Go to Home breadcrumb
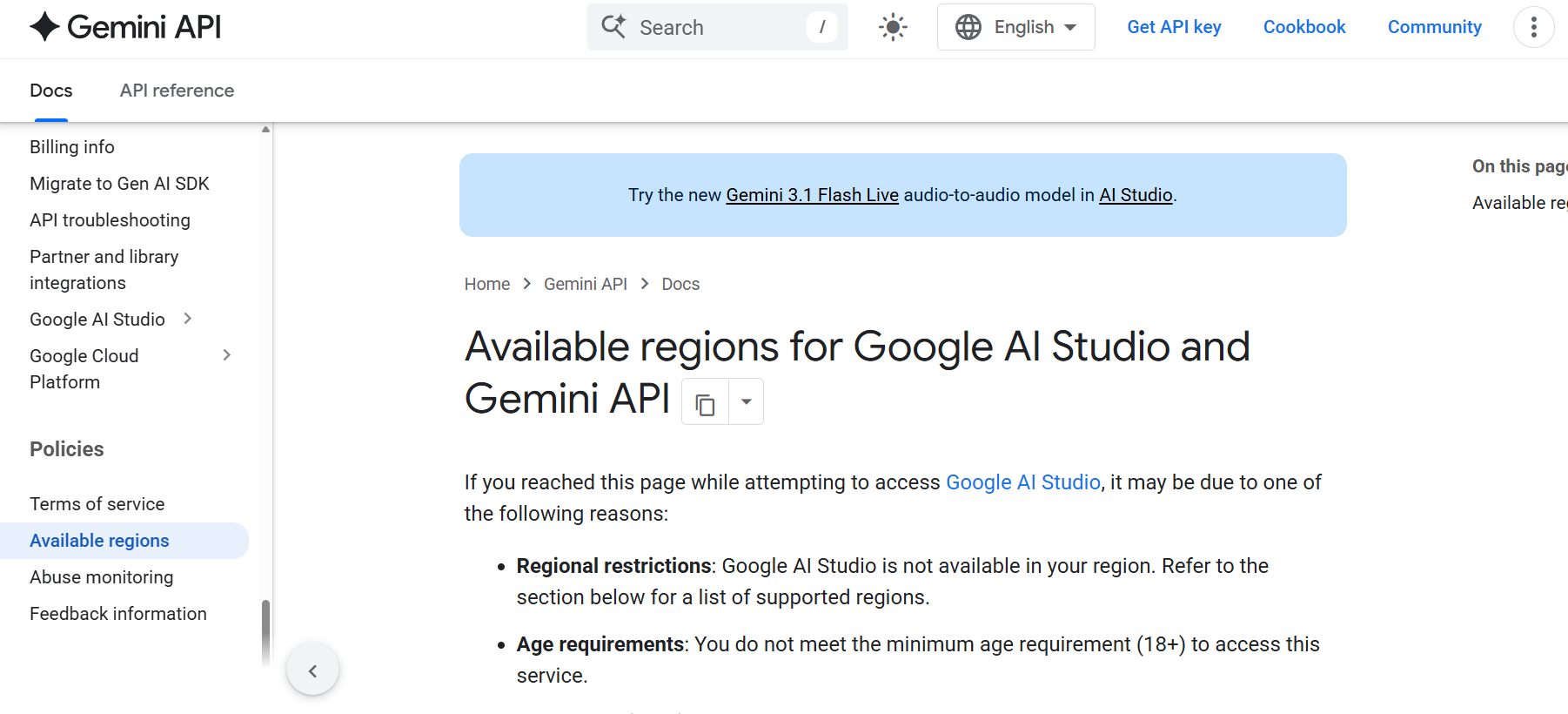Viewport: 1568px width, 714px height. (x=487, y=284)
